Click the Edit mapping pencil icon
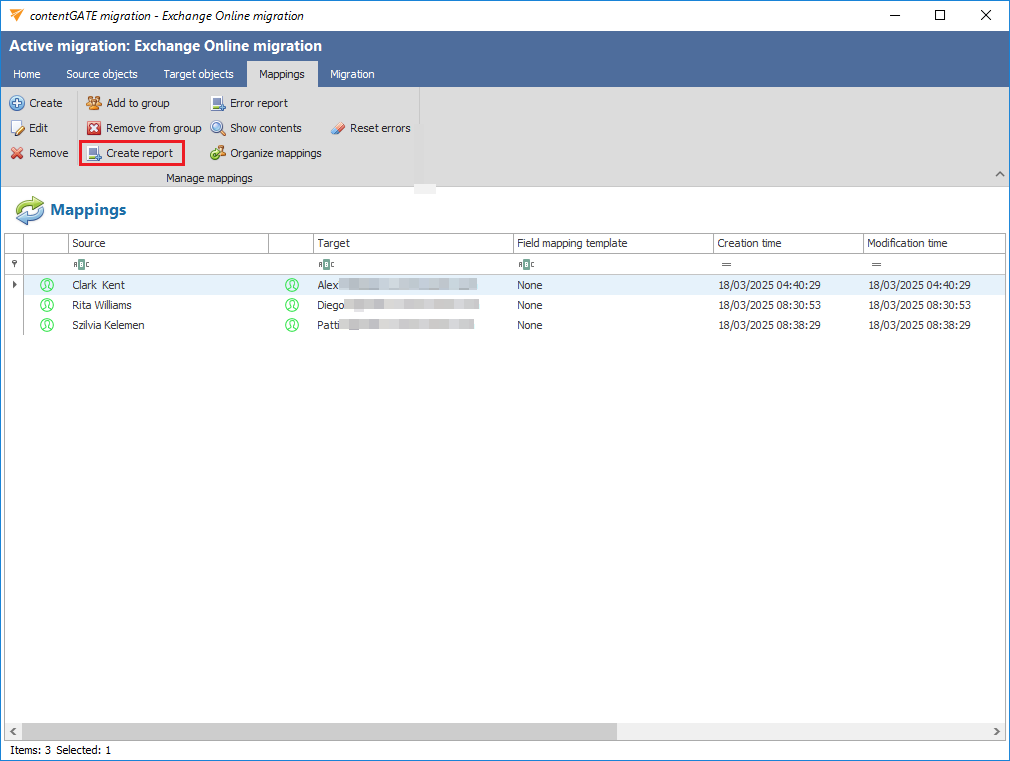This screenshot has height=761, width=1010. tap(17, 128)
